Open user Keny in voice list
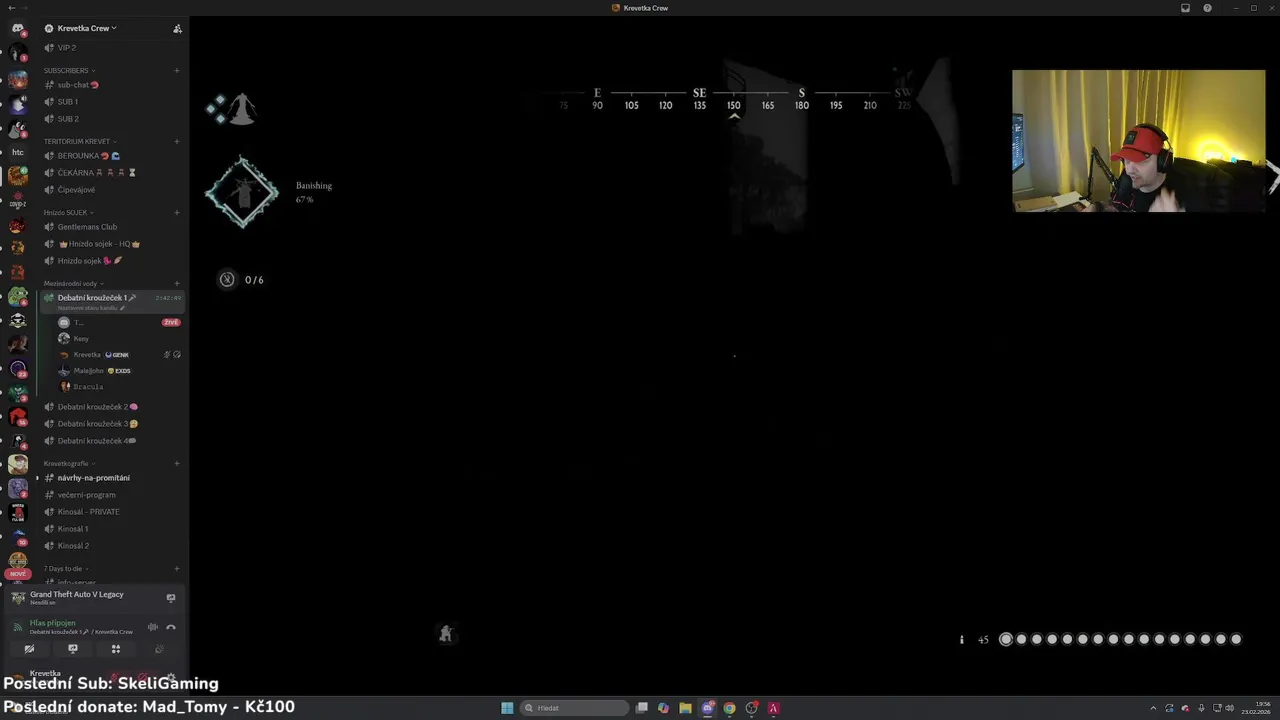The width and height of the screenshot is (1280, 720). pyautogui.click(x=118, y=338)
